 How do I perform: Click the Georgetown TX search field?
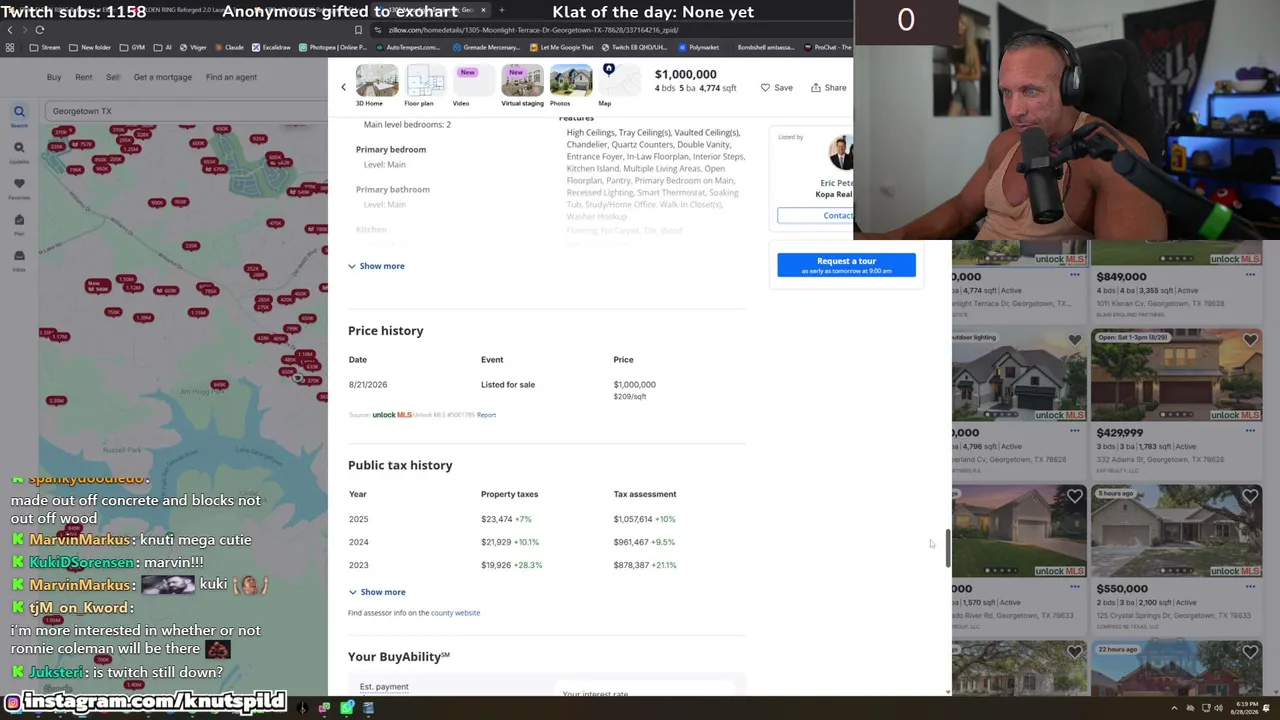tap(185, 111)
